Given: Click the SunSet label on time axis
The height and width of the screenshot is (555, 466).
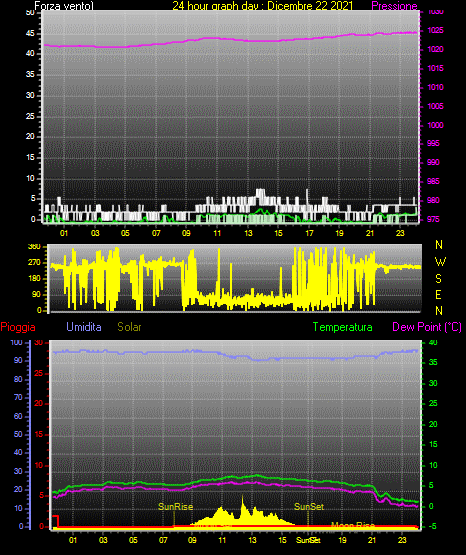Looking at the screenshot, I should 308,540.
